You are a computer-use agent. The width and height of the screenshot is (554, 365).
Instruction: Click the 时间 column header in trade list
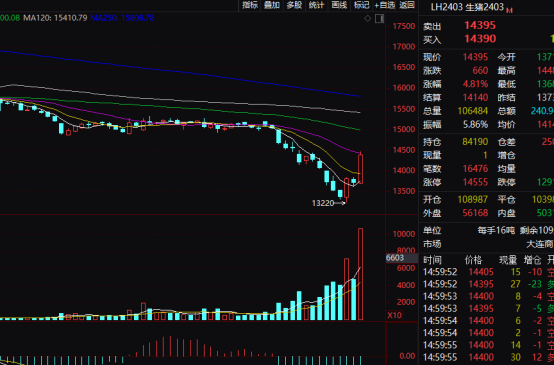point(432,260)
